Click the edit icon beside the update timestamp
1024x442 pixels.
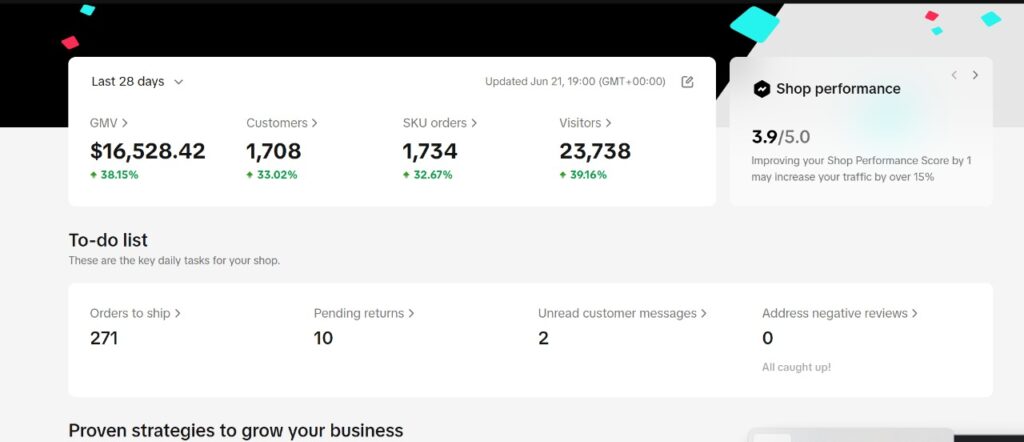[687, 82]
